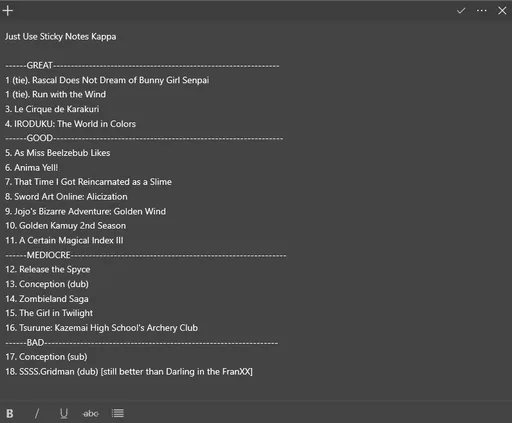Click 'Sword Art Online: Alicization' entry

[x=66, y=196]
